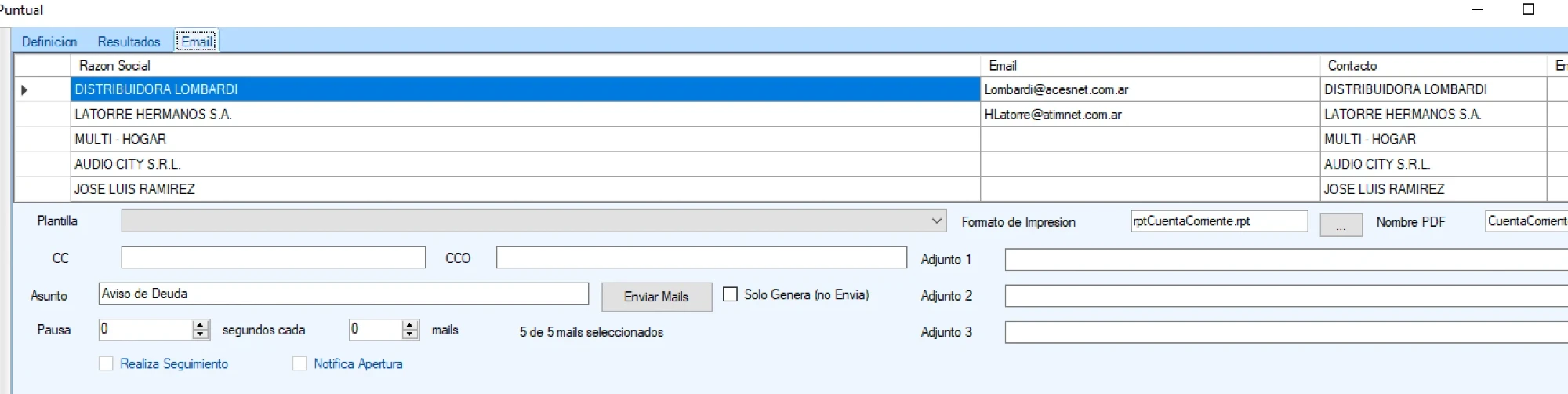Sort by Razon Social column header
1568x394 pixels.
[525, 66]
